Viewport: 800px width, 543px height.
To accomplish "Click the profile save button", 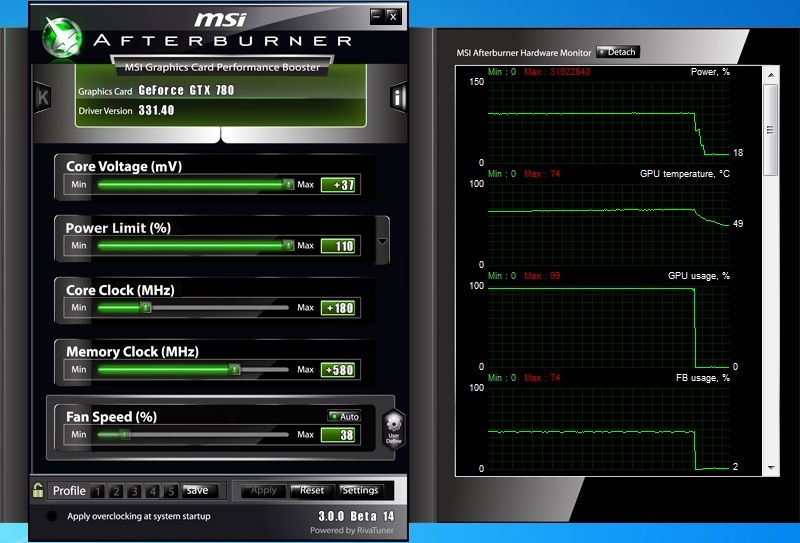I will (198, 491).
